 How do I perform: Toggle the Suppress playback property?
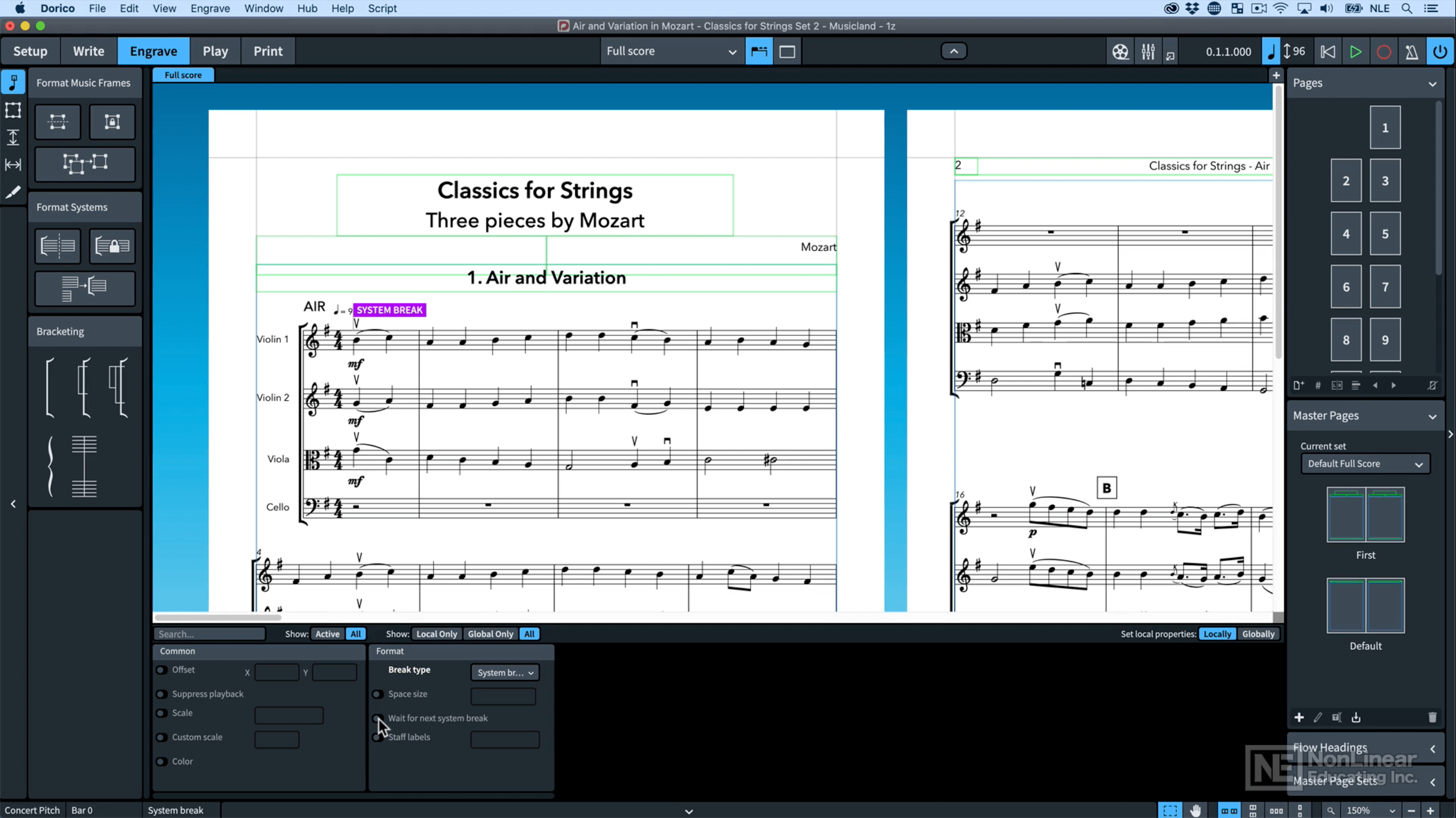tap(161, 694)
